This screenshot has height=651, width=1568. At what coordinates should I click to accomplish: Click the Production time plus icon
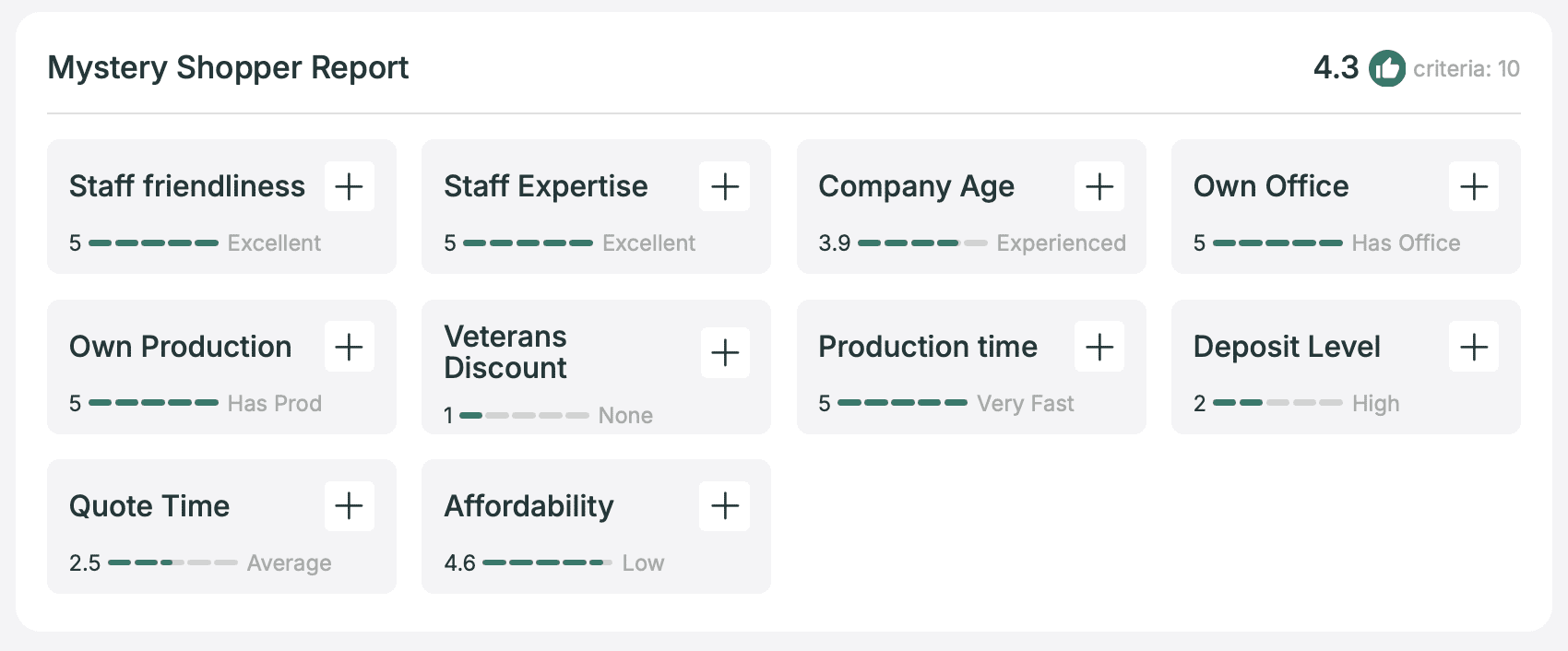click(1099, 347)
